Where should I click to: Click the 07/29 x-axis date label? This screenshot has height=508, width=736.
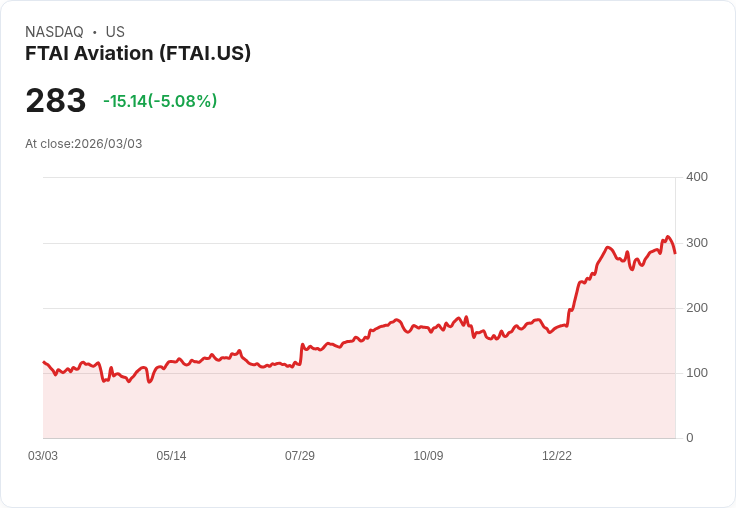point(299,456)
